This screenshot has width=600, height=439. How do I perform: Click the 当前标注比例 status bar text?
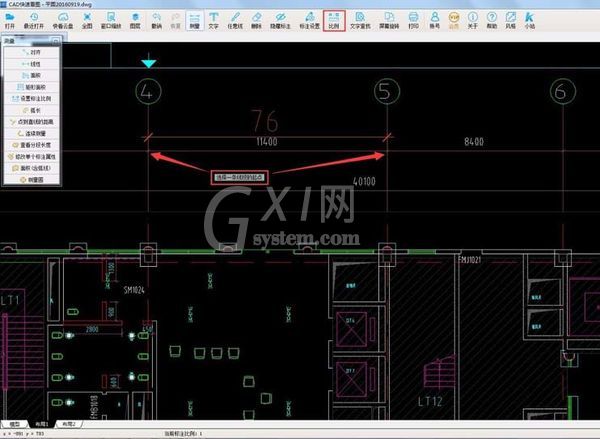183,434
